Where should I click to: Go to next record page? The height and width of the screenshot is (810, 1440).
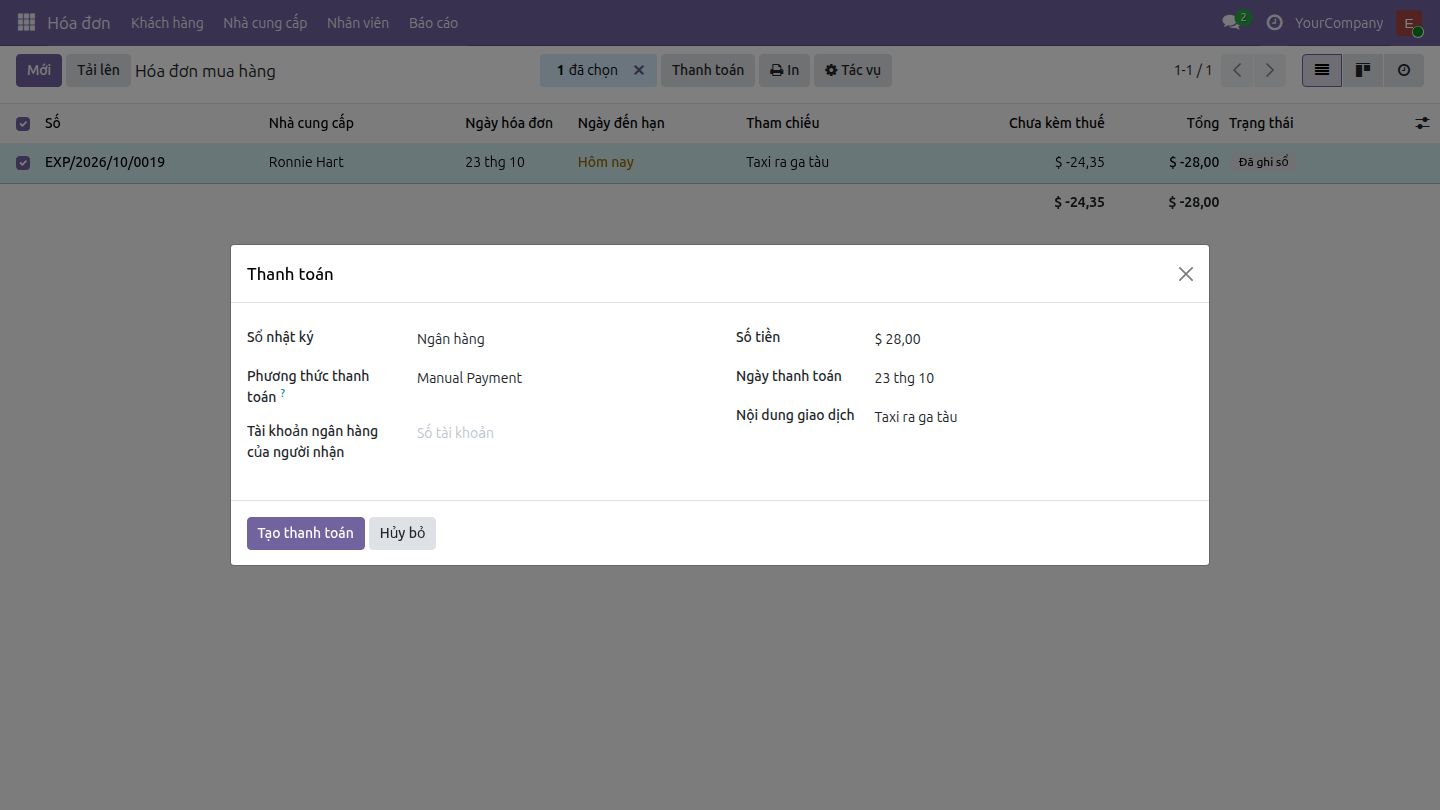(1270, 70)
